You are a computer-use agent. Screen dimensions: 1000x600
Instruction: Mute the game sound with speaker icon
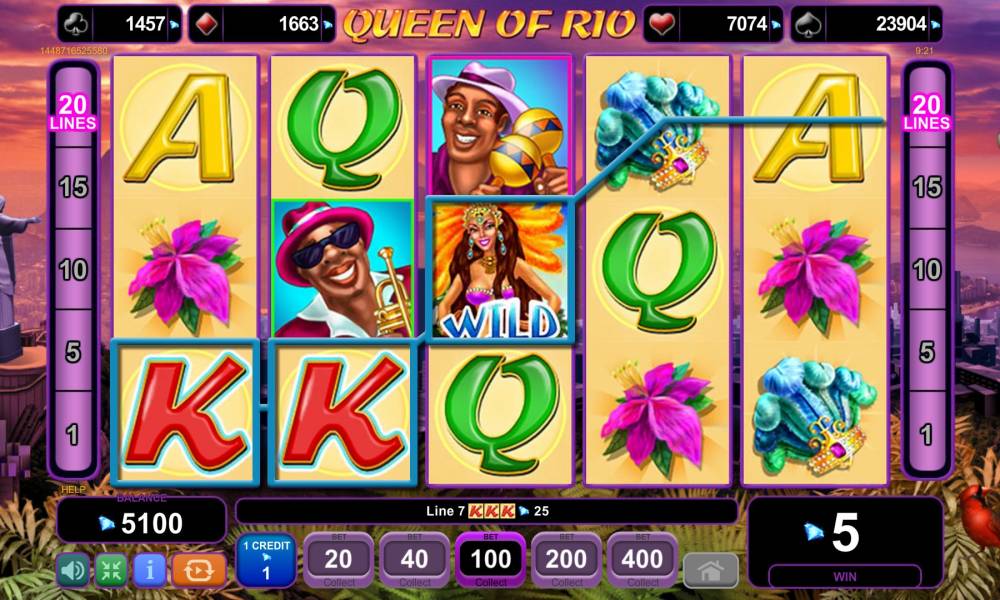click(x=73, y=570)
